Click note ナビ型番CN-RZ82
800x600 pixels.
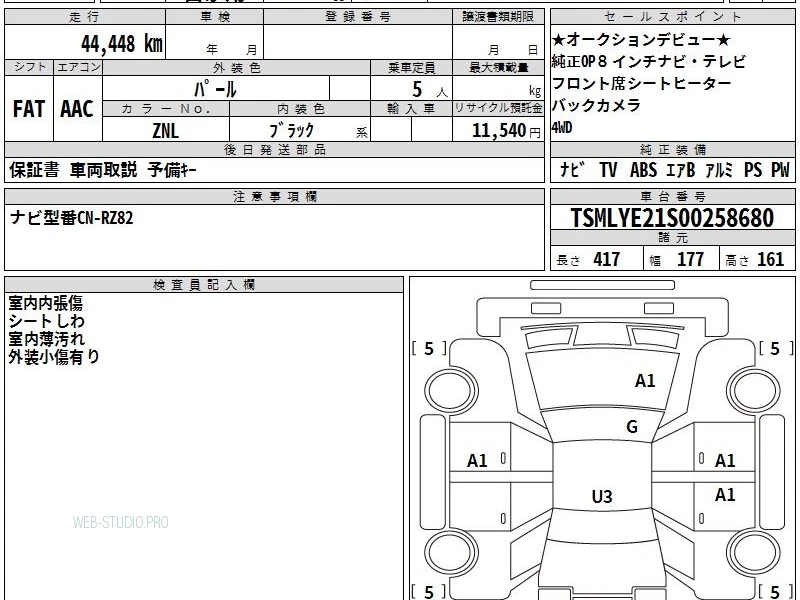click(71, 218)
